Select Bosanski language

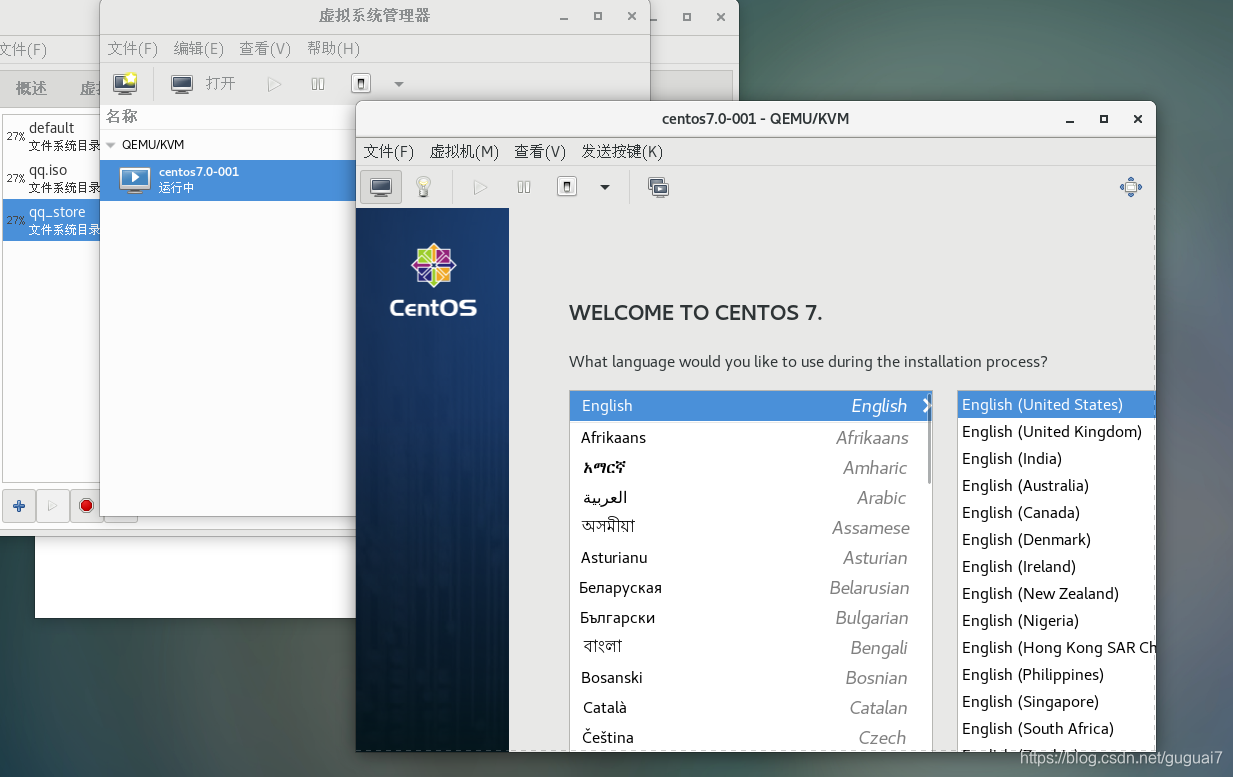click(750, 678)
